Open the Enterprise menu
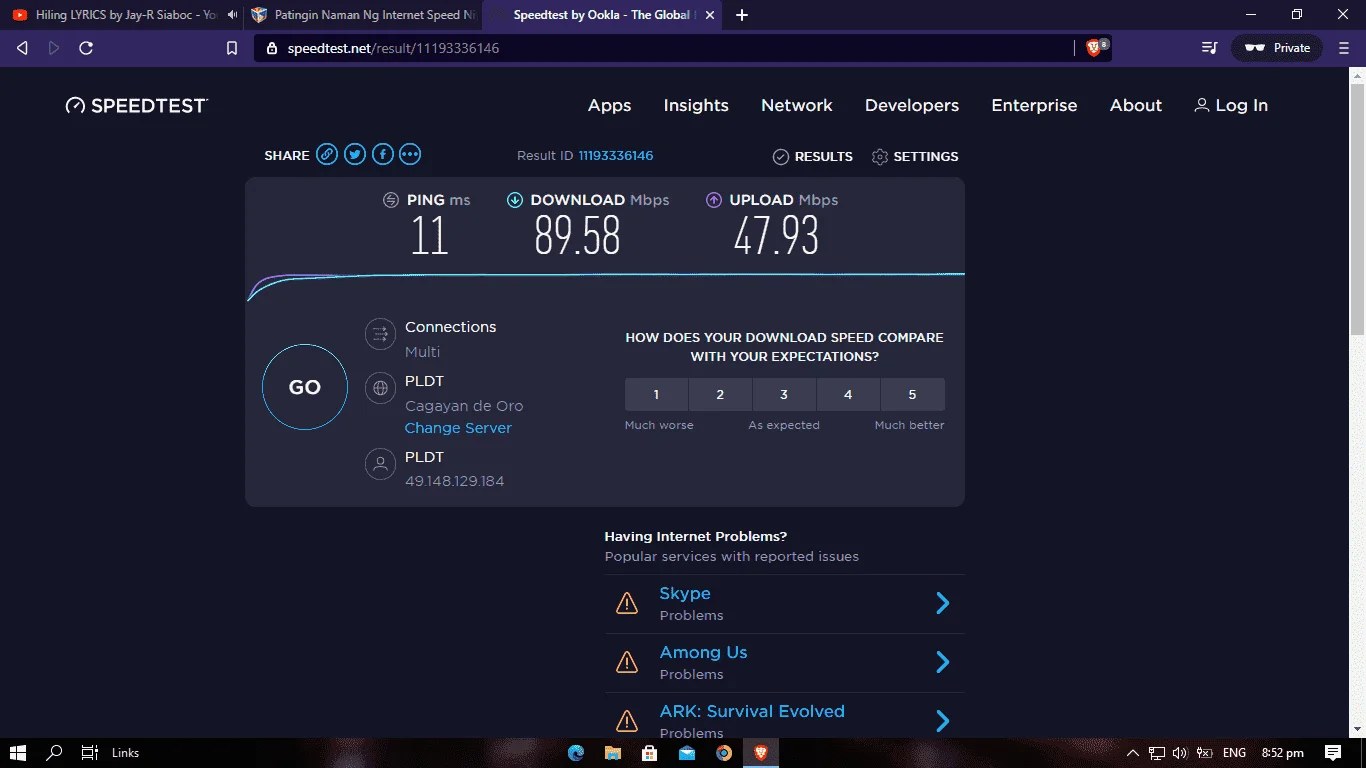 [x=1034, y=105]
